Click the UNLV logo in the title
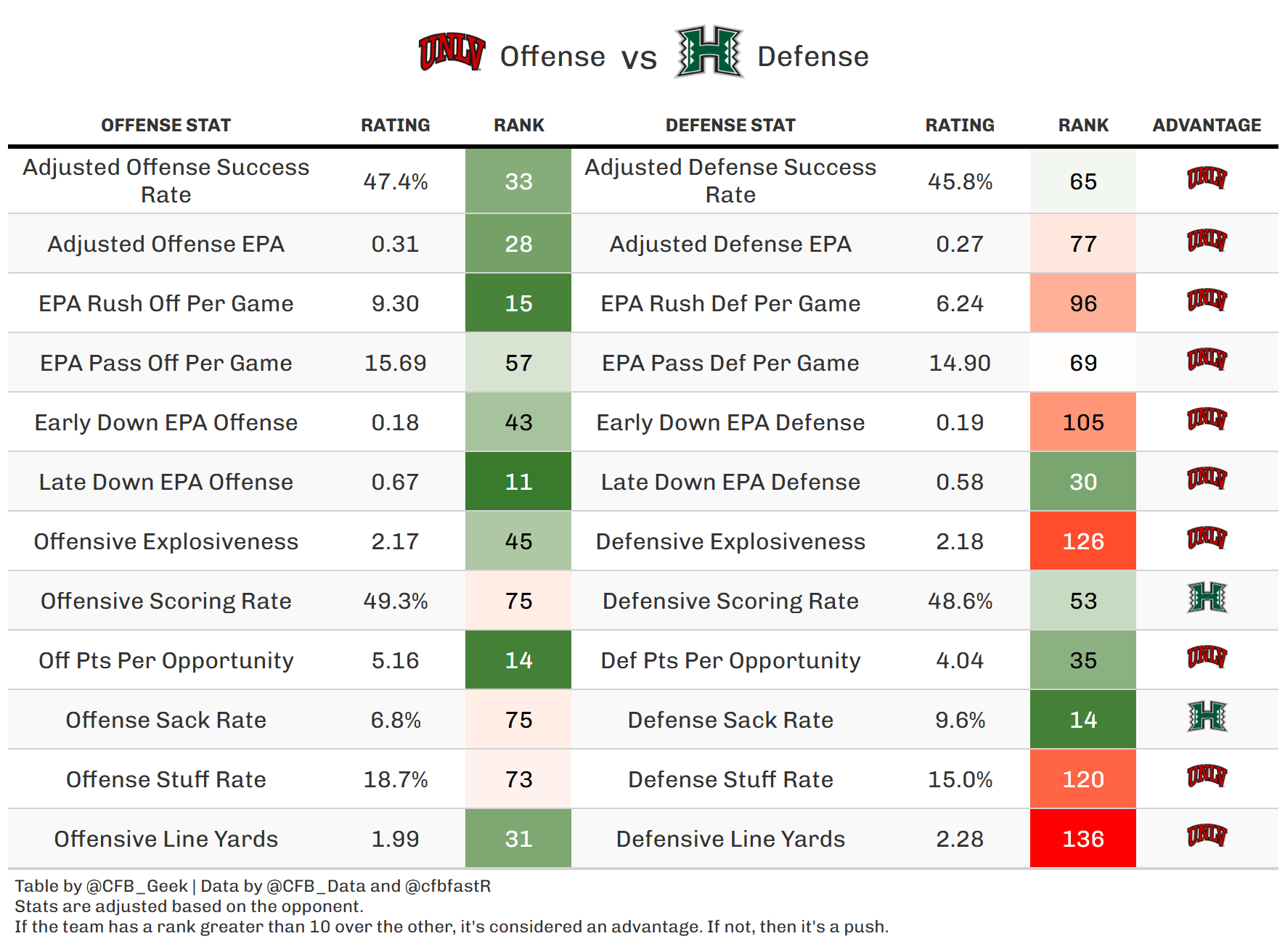 tap(452, 52)
